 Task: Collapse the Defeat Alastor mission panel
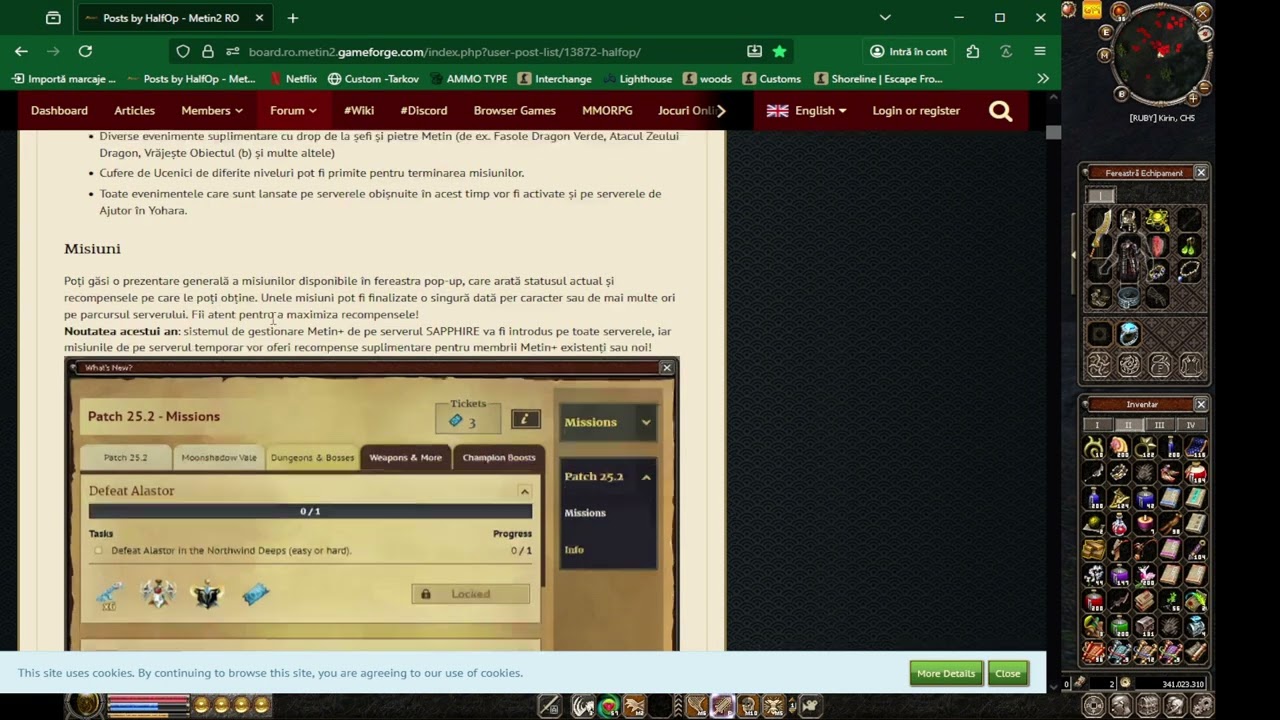[524, 491]
